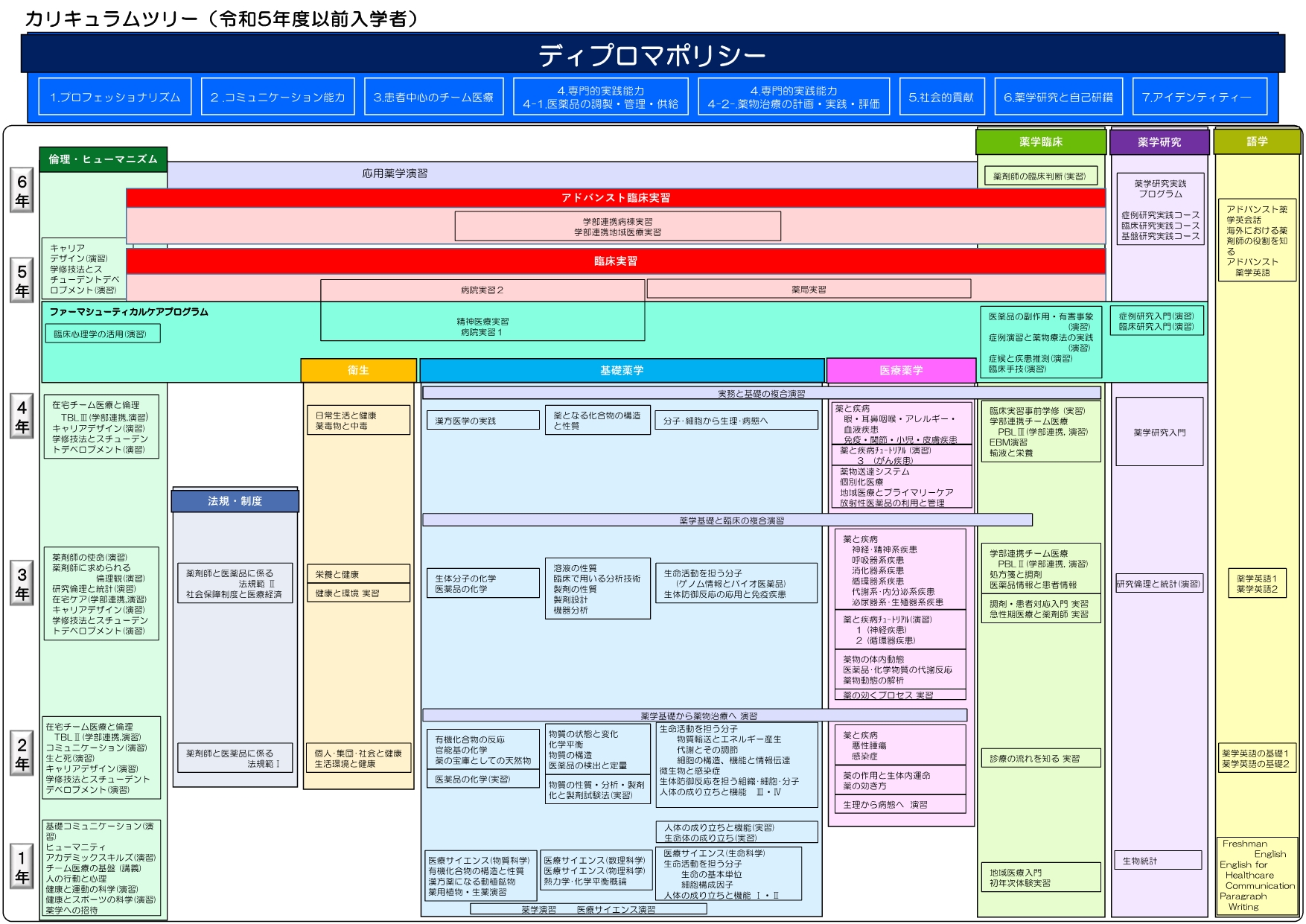Select the 6.薬学研究と自己研鑽 box
This screenshot has width=1306, height=924.
tap(1058, 97)
